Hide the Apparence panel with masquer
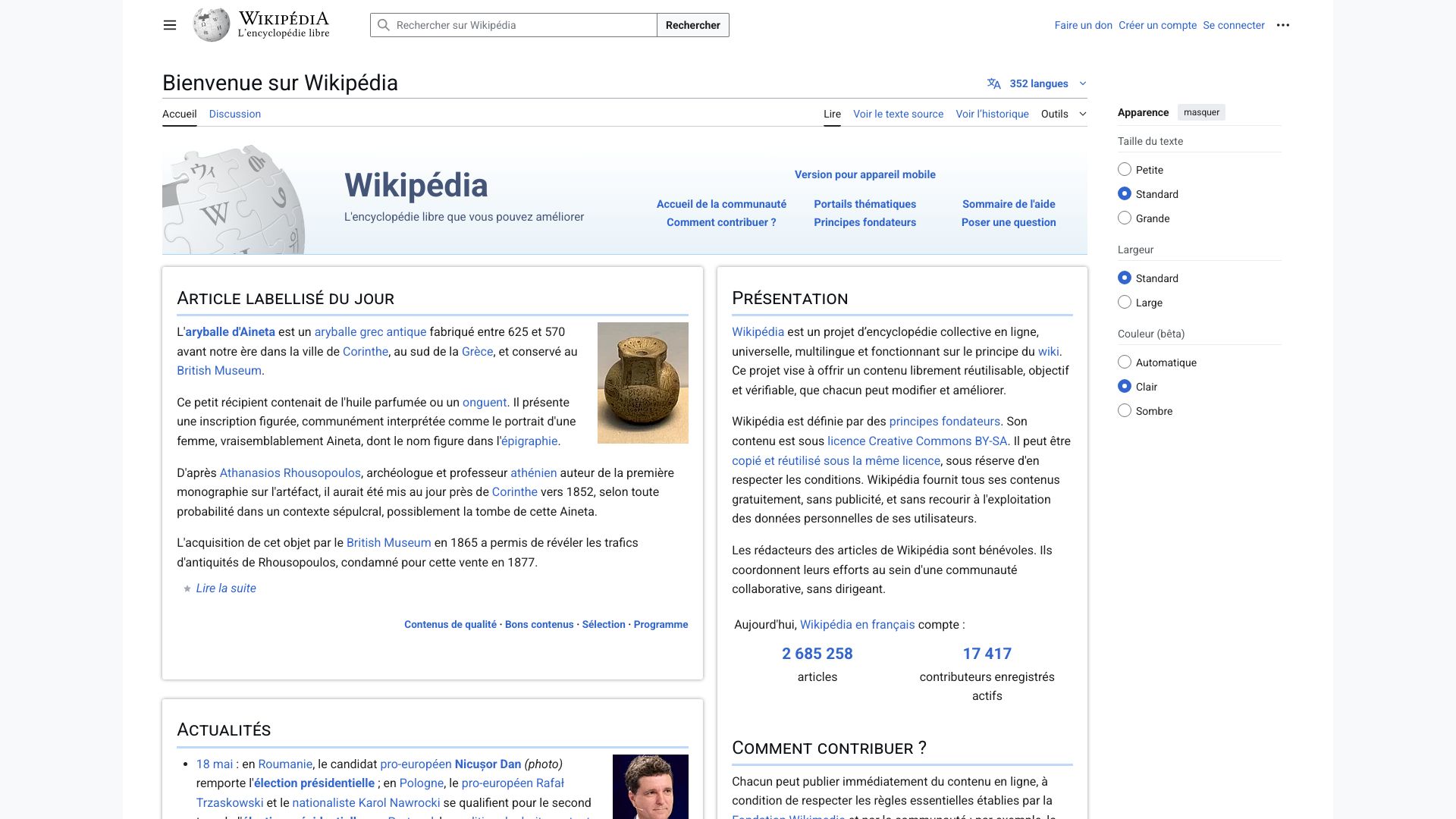Image resolution: width=1456 pixels, height=819 pixels. [1201, 112]
